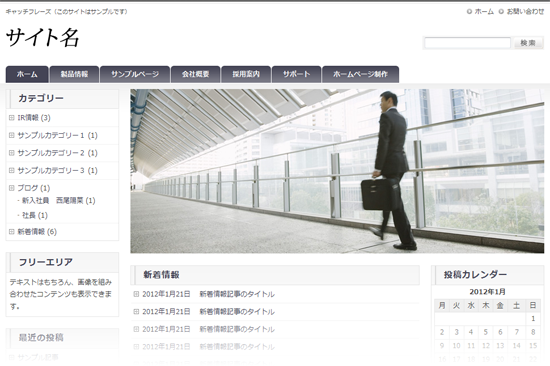
Task: Switch to the 会社概要 tab
Action: 195,74
